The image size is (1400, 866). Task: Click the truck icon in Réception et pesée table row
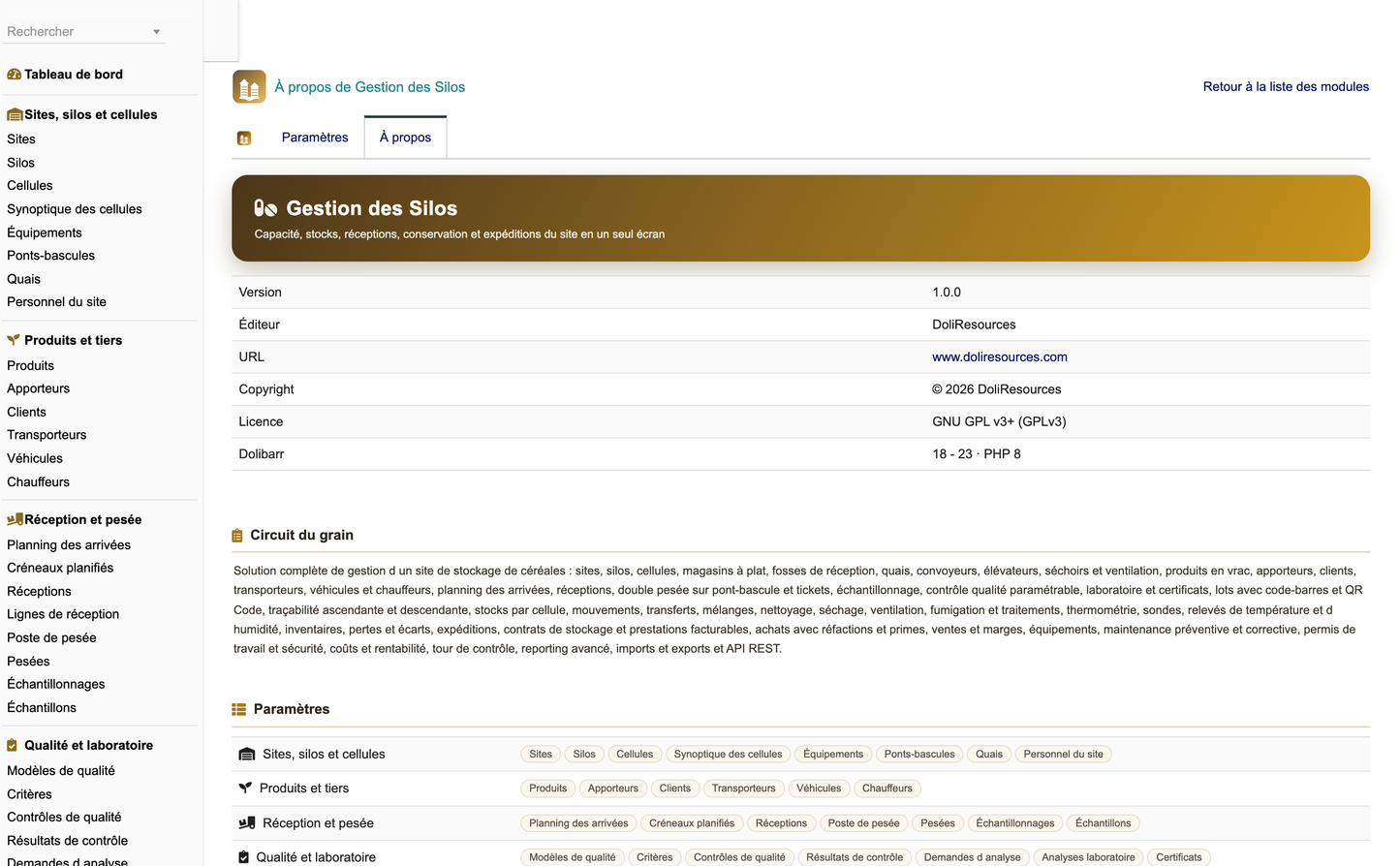247,823
